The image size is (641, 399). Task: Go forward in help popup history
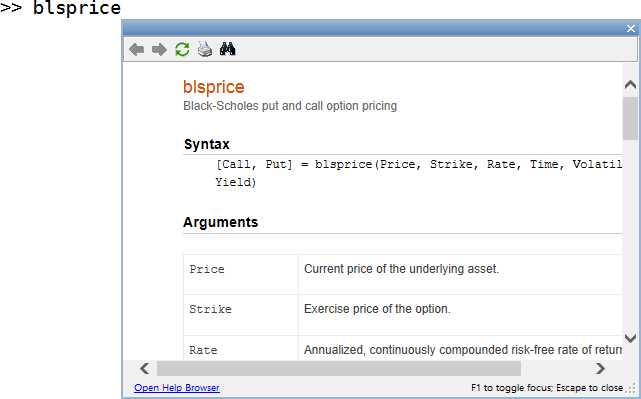click(x=159, y=49)
